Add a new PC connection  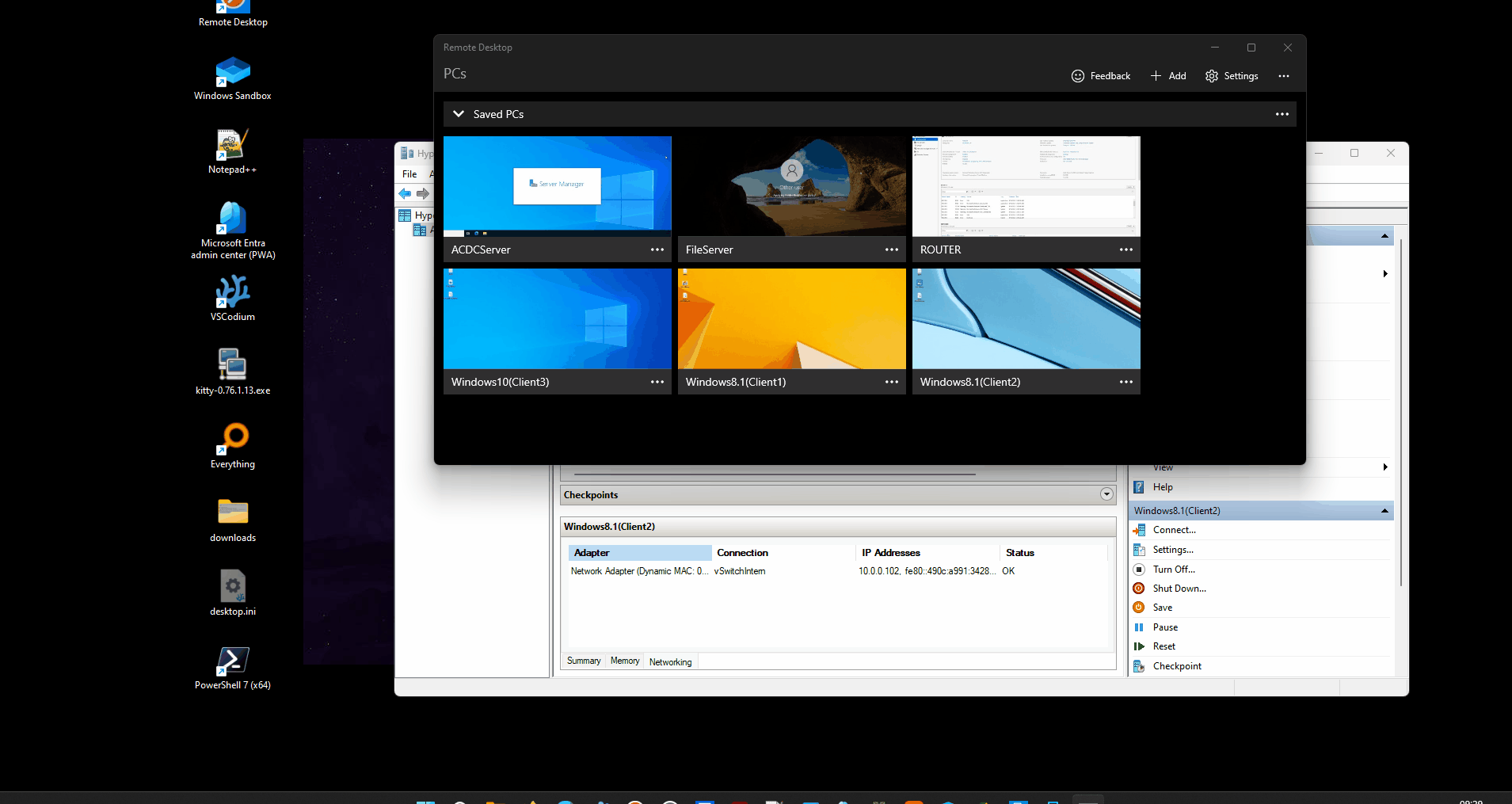[x=1168, y=76]
